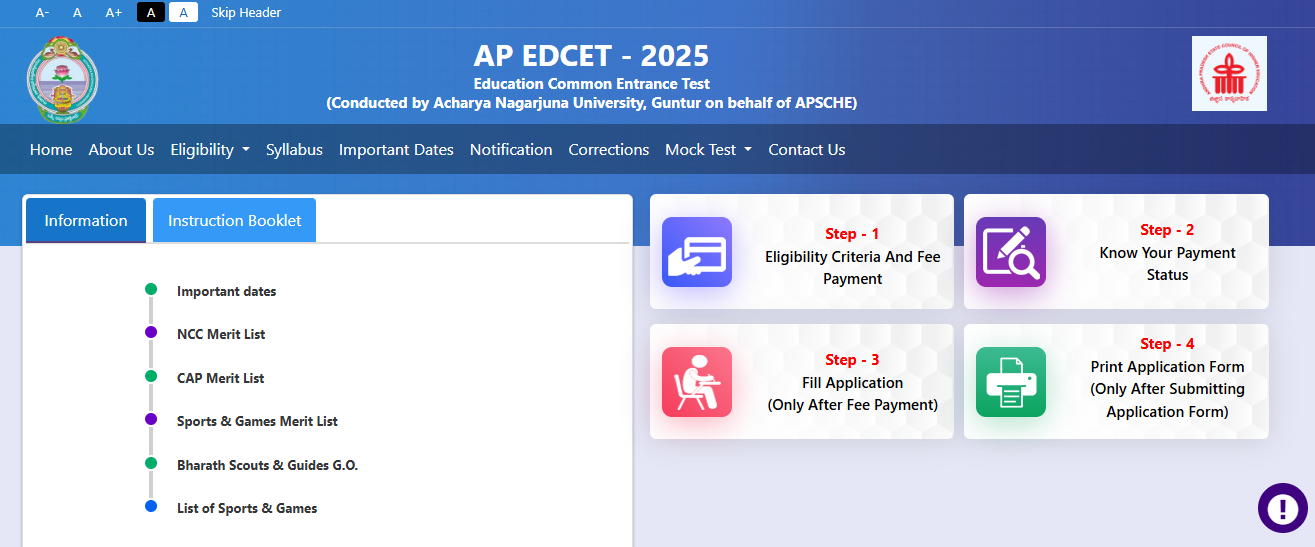
Task: Reset font size with A button
Action: (77, 13)
